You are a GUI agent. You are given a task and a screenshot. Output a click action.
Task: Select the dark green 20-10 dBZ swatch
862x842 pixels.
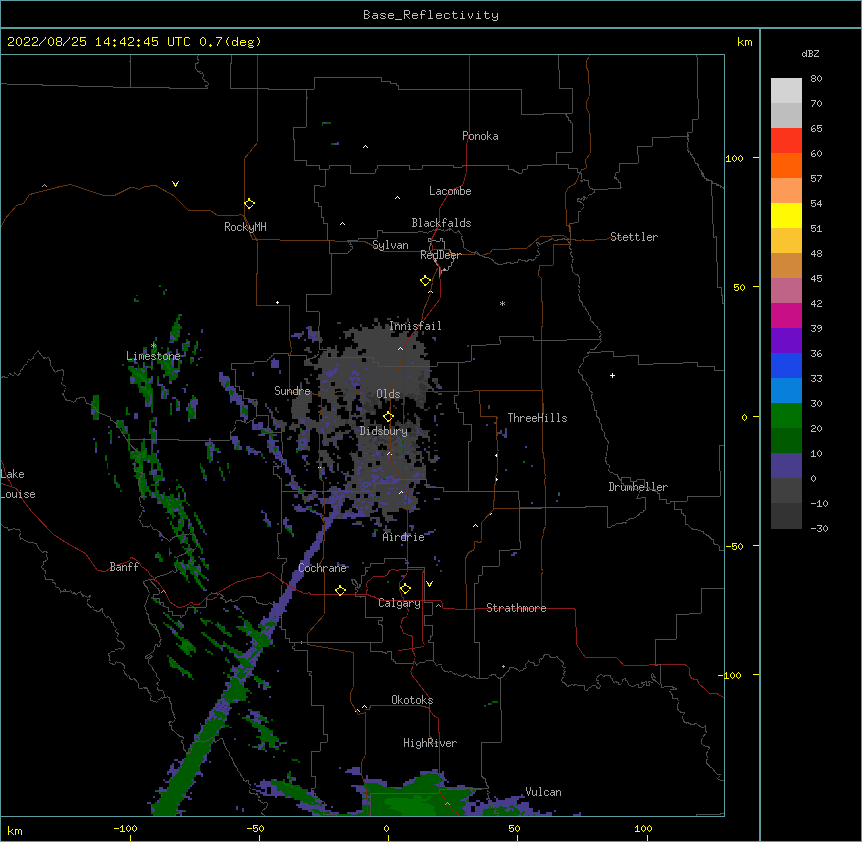(x=786, y=441)
